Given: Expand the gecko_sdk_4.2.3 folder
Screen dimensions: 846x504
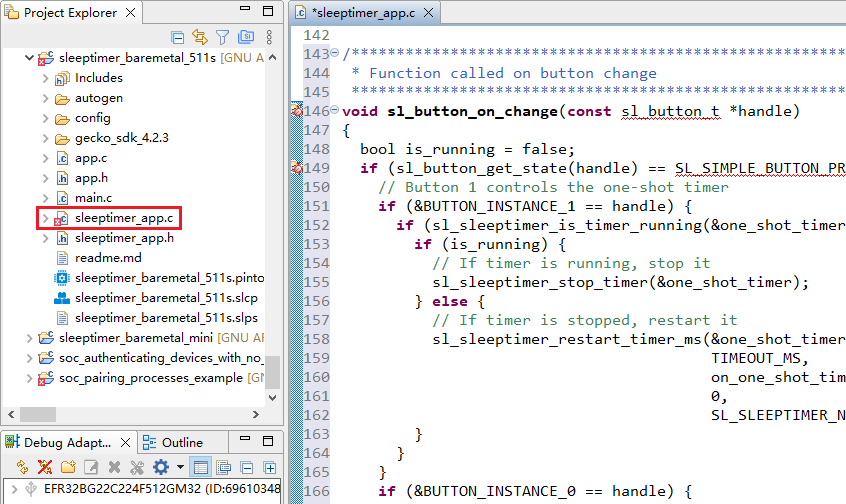Looking at the screenshot, I should [x=46, y=138].
